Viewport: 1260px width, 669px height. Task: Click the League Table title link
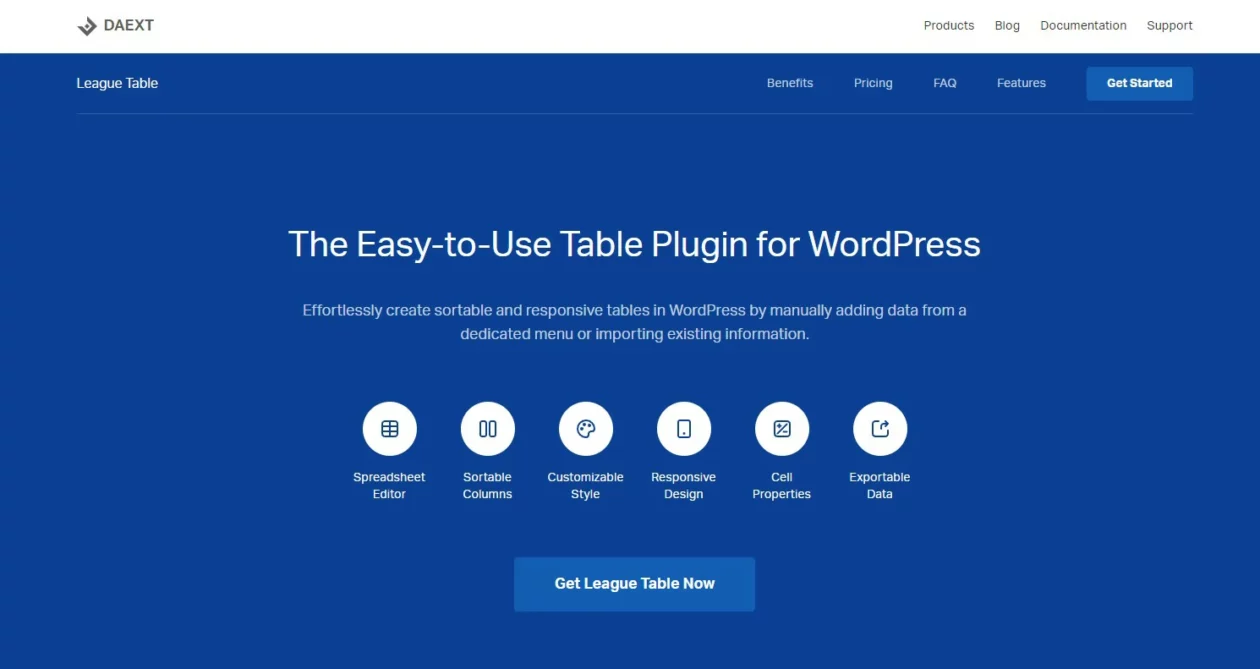click(117, 83)
